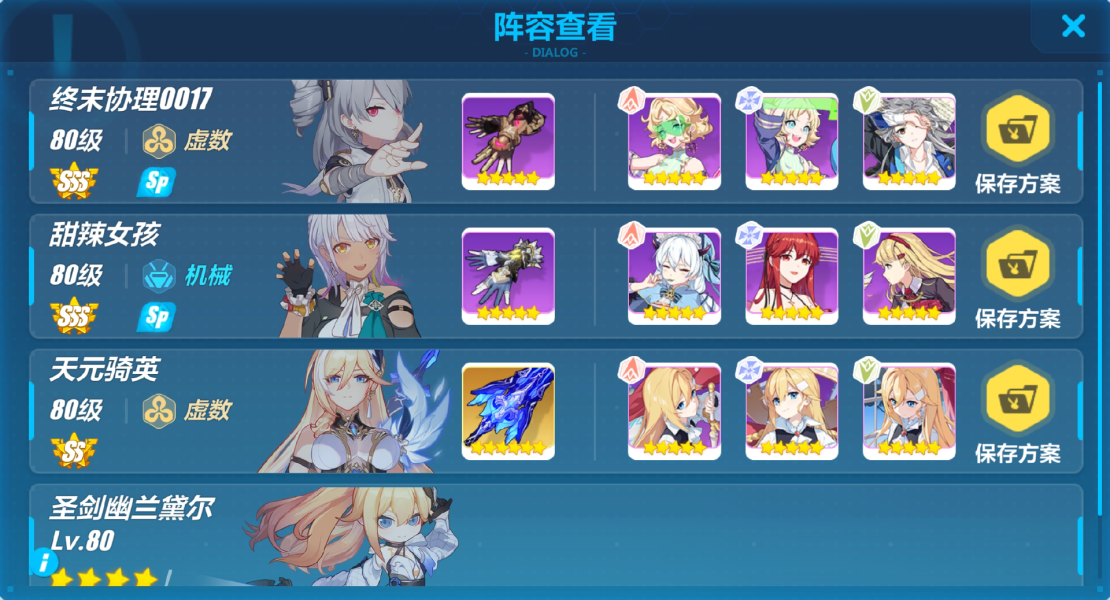Click SP badge on 终末协理0017 row

tap(156, 183)
